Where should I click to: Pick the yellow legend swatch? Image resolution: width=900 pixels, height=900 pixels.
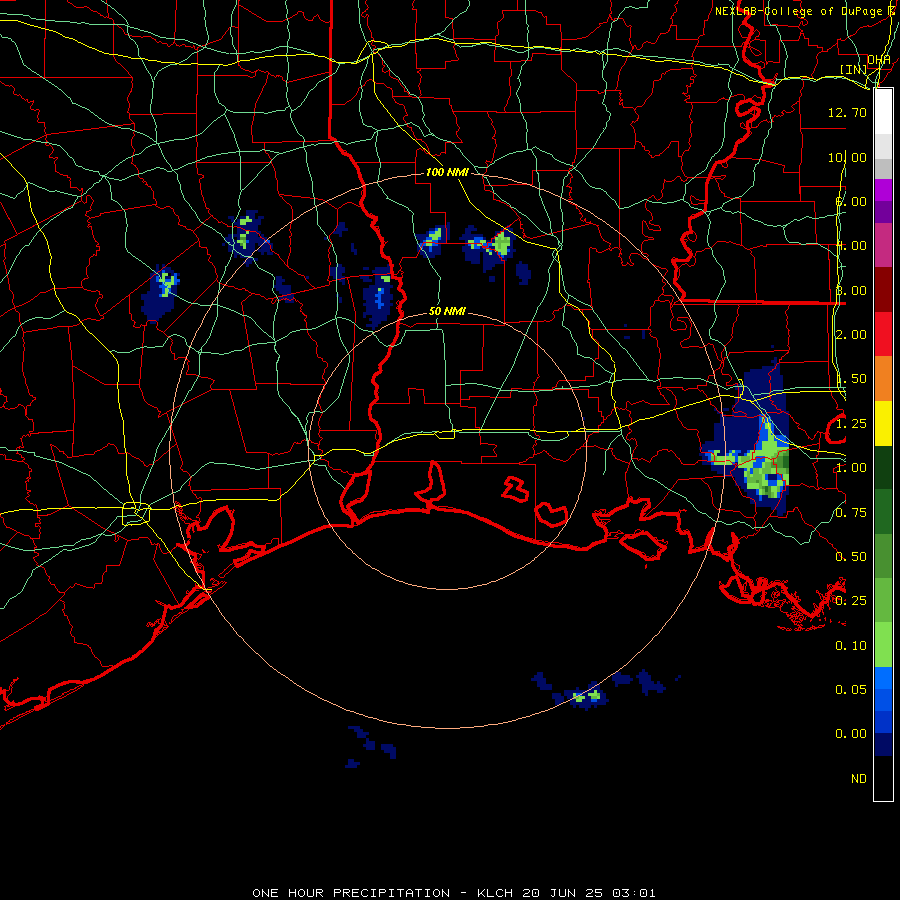[883, 423]
